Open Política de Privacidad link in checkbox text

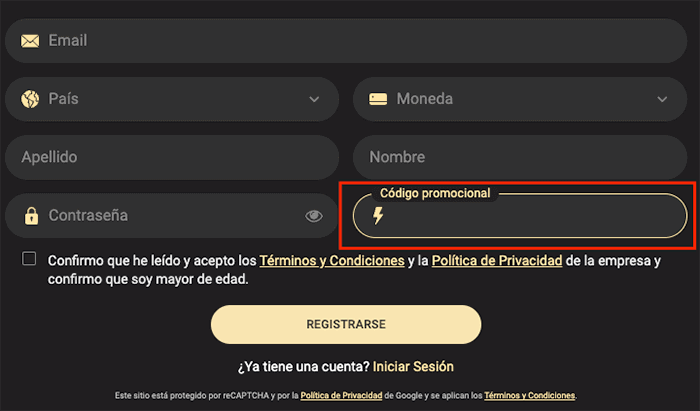(x=497, y=261)
